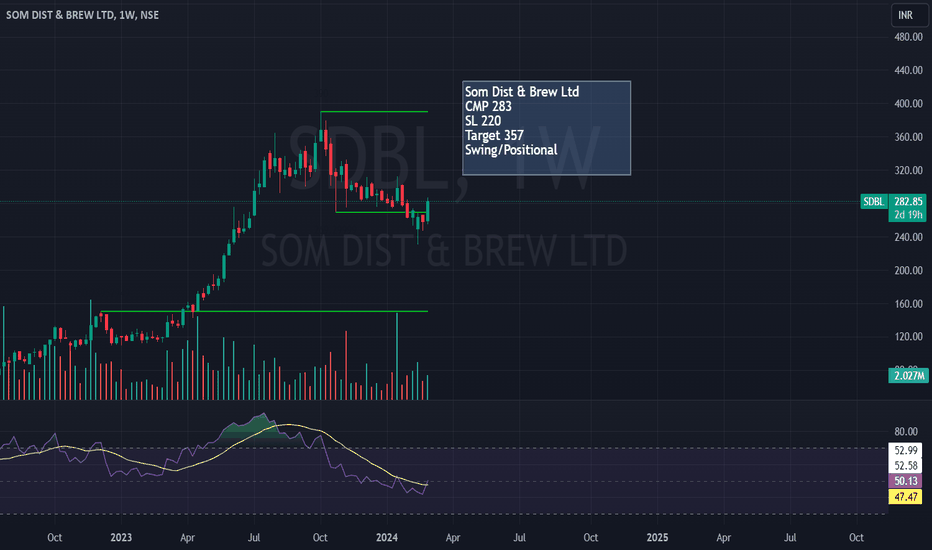Click the Target 357 line in the note
Viewport: 932px width, 550px height.
coord(494,136)
